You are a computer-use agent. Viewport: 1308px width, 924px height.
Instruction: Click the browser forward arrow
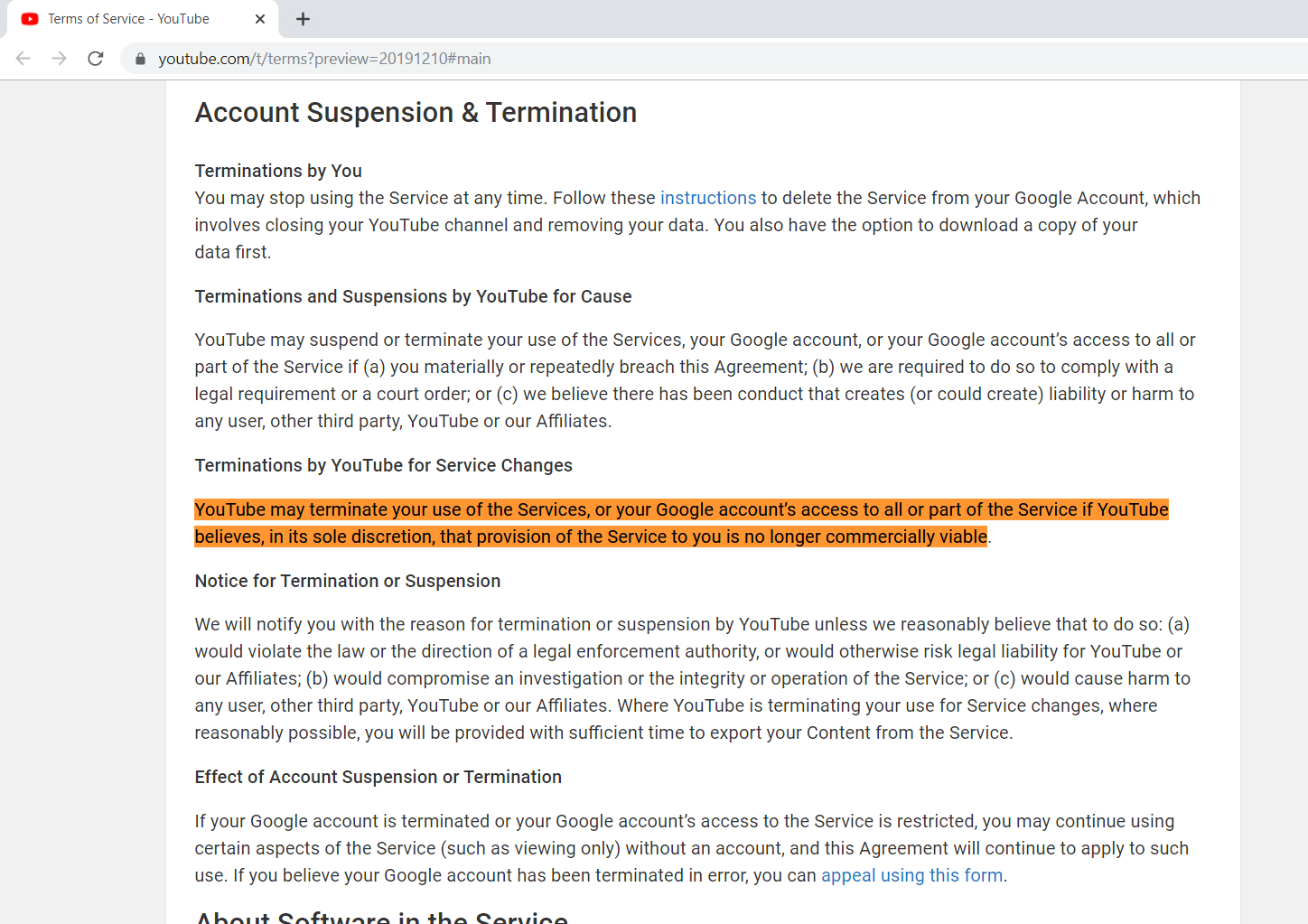coord(60,59)
